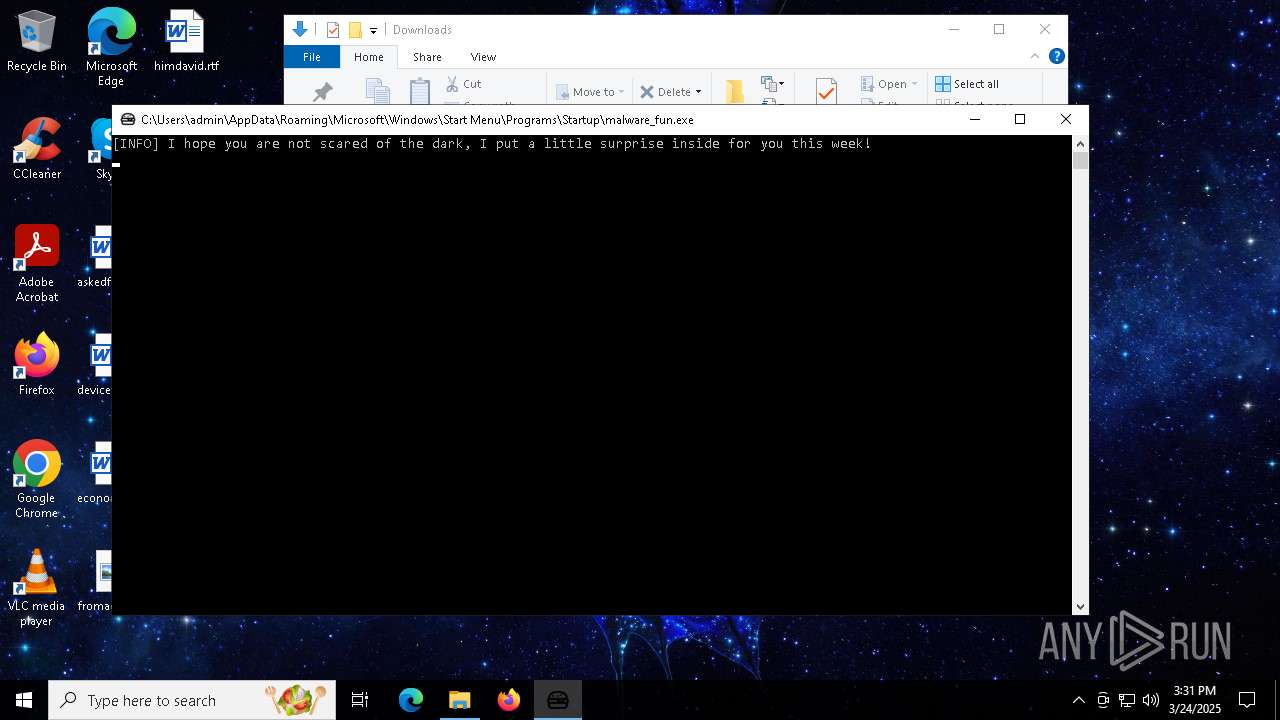1280x720 pixels.
Task: Minimize the malware_fun.exe console window
Action: tap(974, 119)
